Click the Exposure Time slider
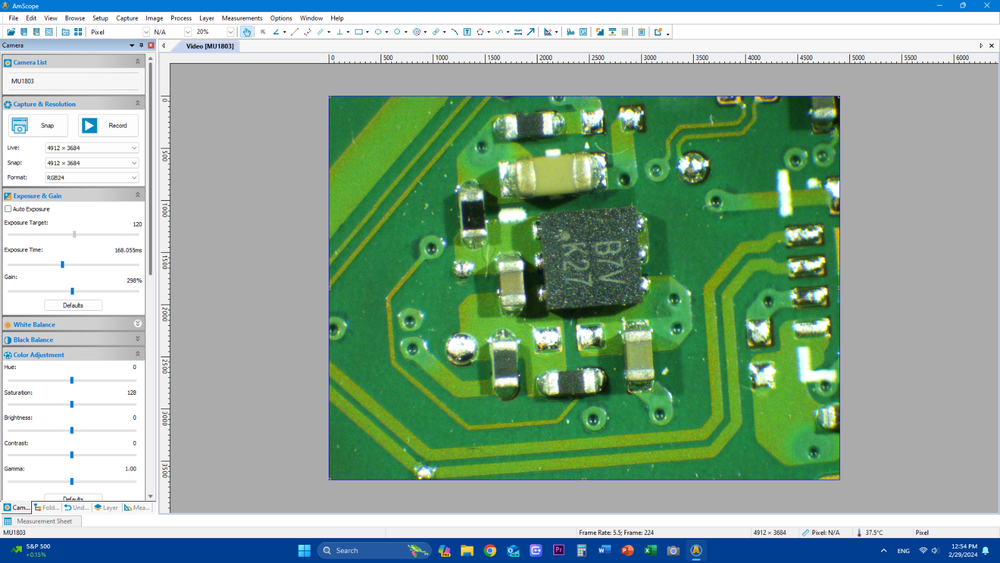The width and height of the screenshot is (1000, 563). [x=62, y=265]
